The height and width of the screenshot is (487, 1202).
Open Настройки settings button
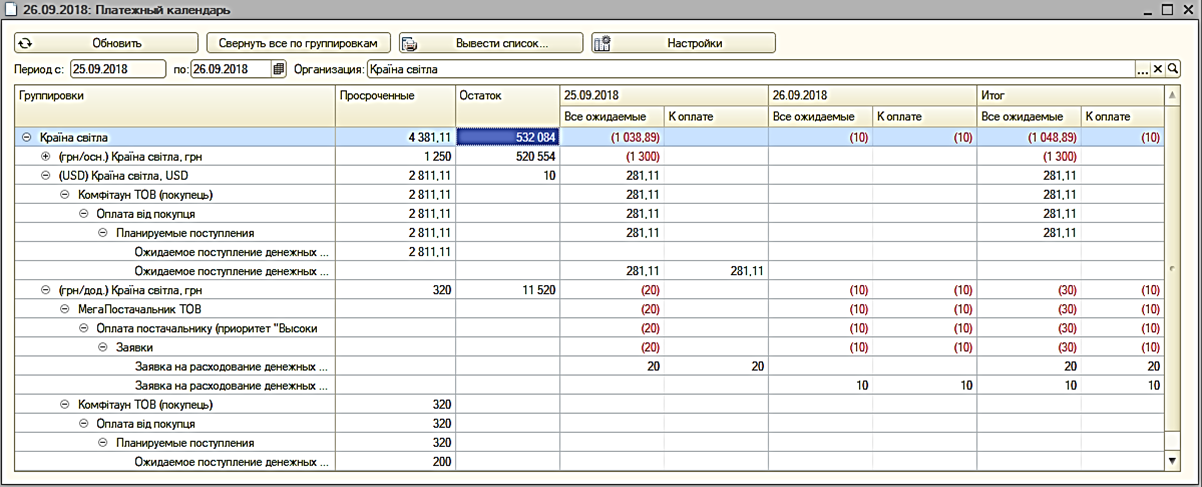[x=683, y=43]
